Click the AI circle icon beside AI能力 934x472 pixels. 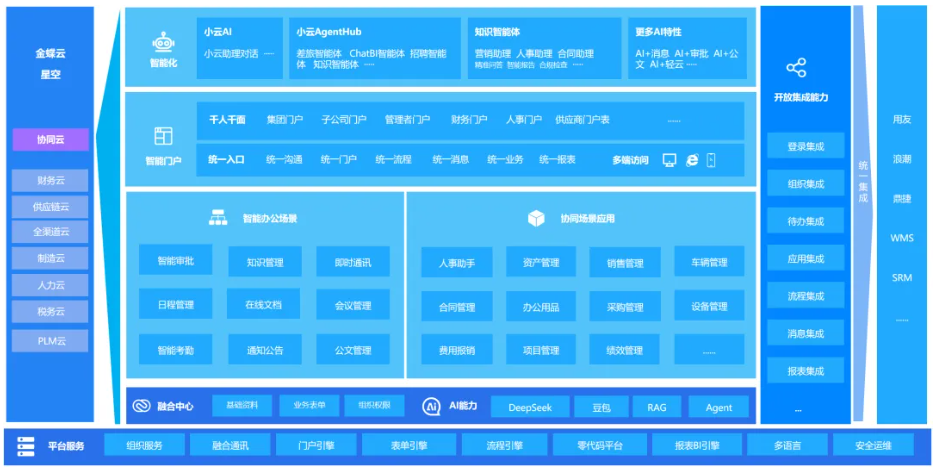click(x=431, y=406)
